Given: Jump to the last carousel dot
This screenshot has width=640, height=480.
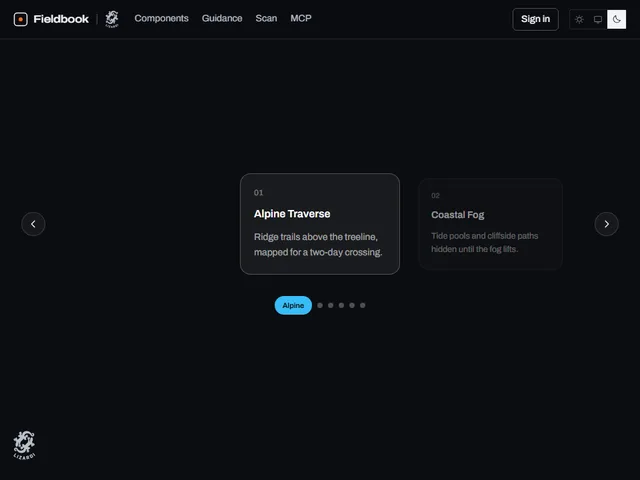Looking at the screenshot, I should (x=362, y=305).
